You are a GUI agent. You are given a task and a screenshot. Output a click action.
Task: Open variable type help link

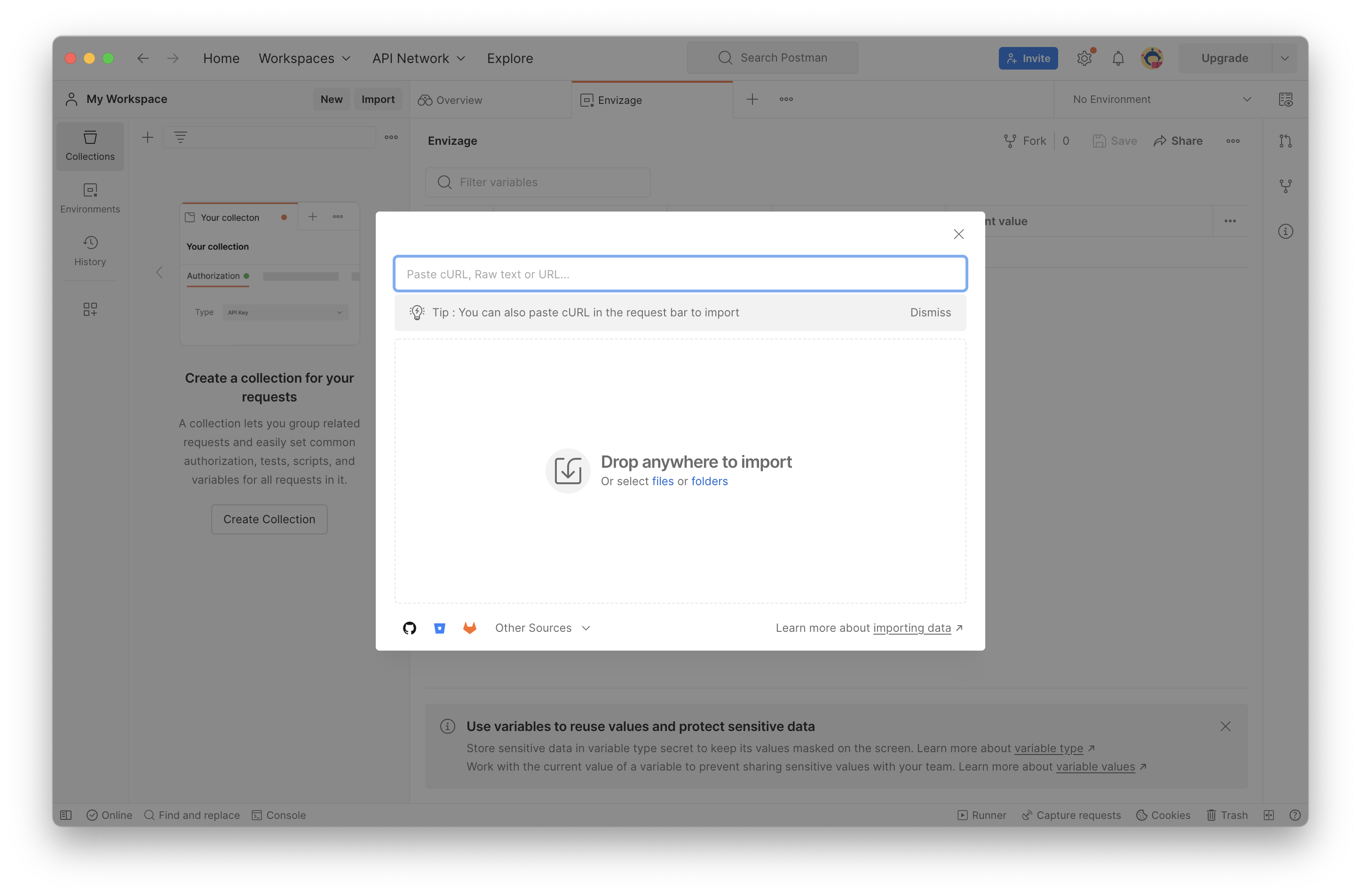[x=1048, y=748]
